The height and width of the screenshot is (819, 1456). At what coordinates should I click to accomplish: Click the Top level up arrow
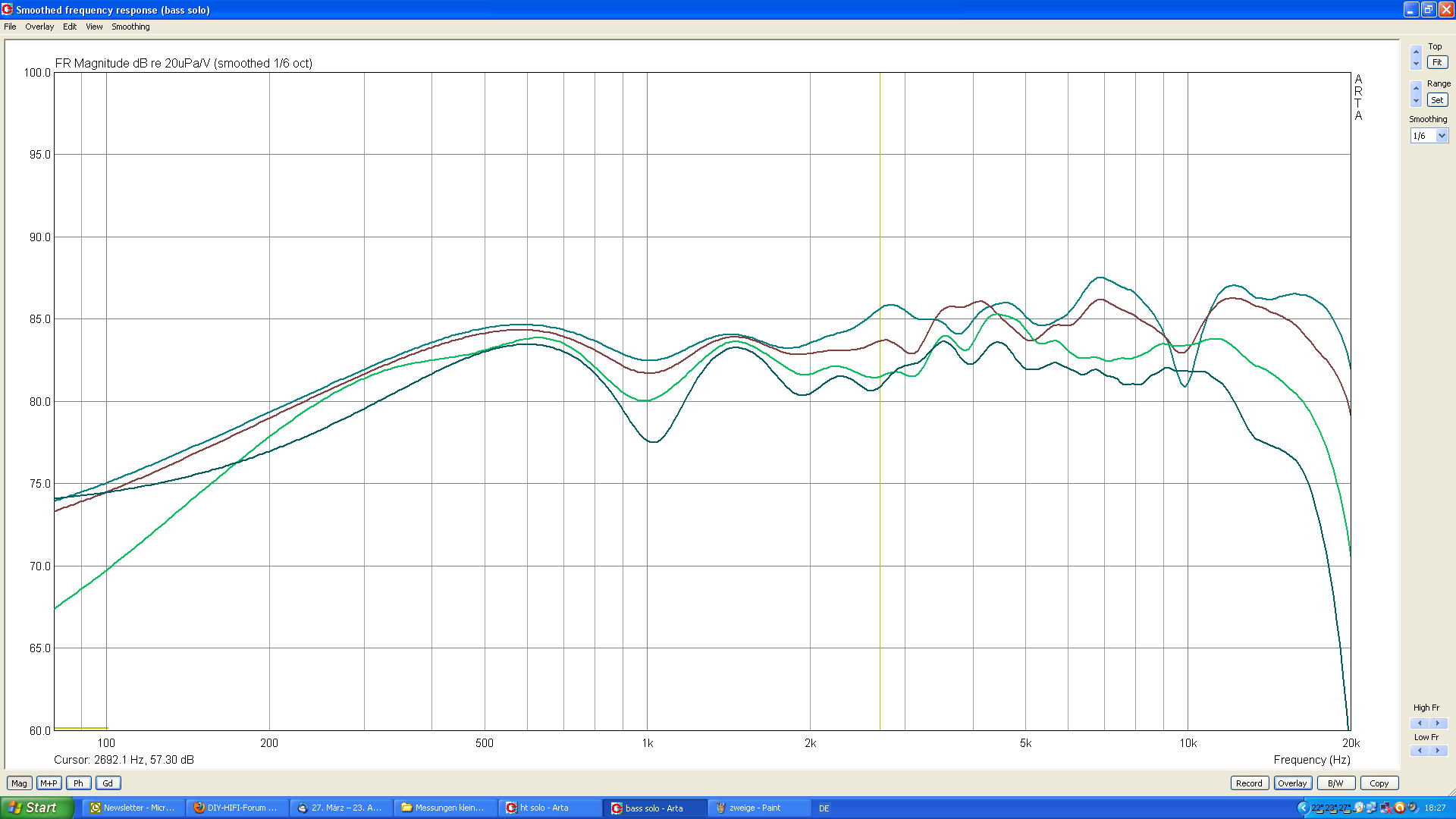tap(1416, 52)
